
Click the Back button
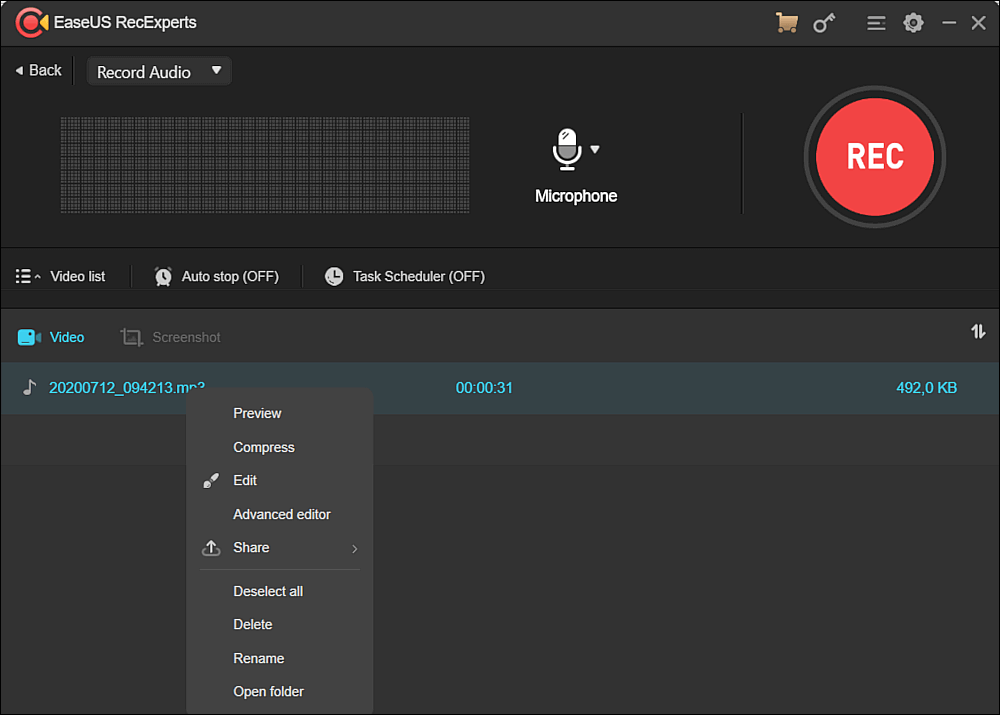pyautogui.click(x=38, y=70)
